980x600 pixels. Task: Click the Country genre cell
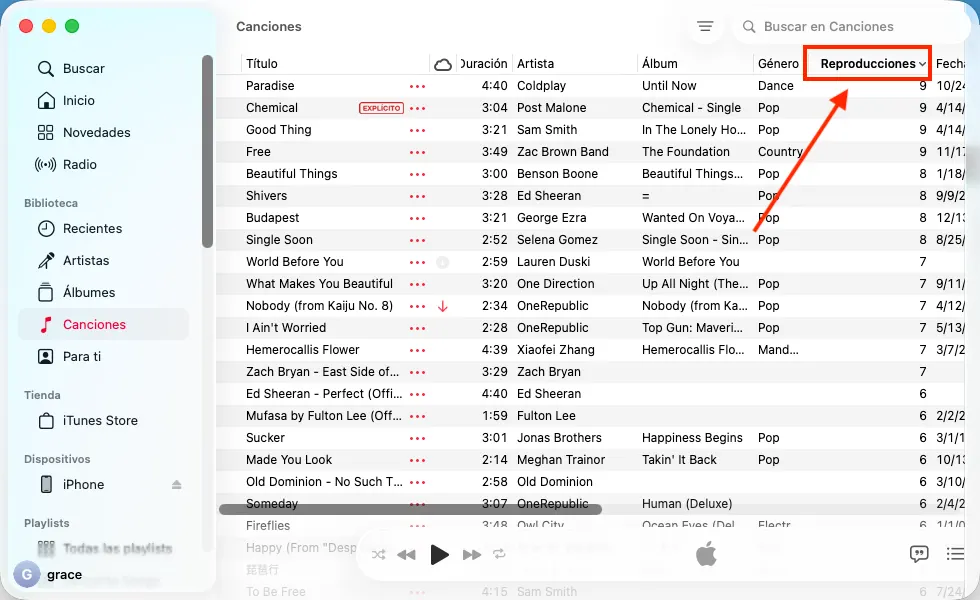(780, 152)
